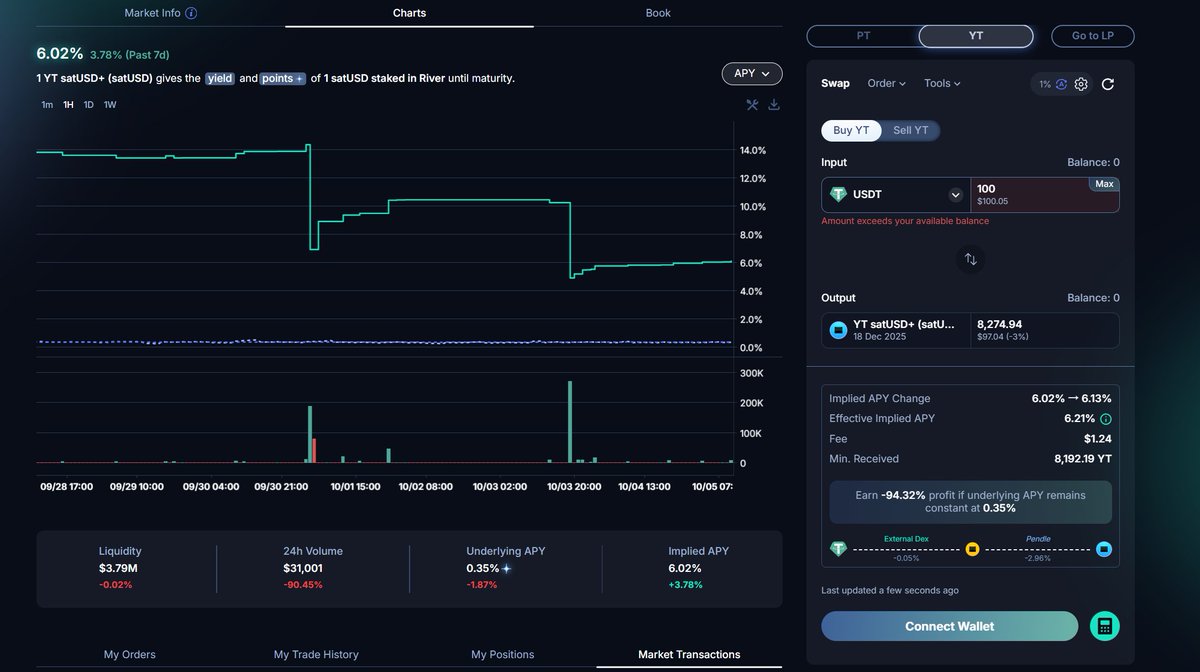Click the Go to LP button
1200x672 pixels.
click(1092, 36)
